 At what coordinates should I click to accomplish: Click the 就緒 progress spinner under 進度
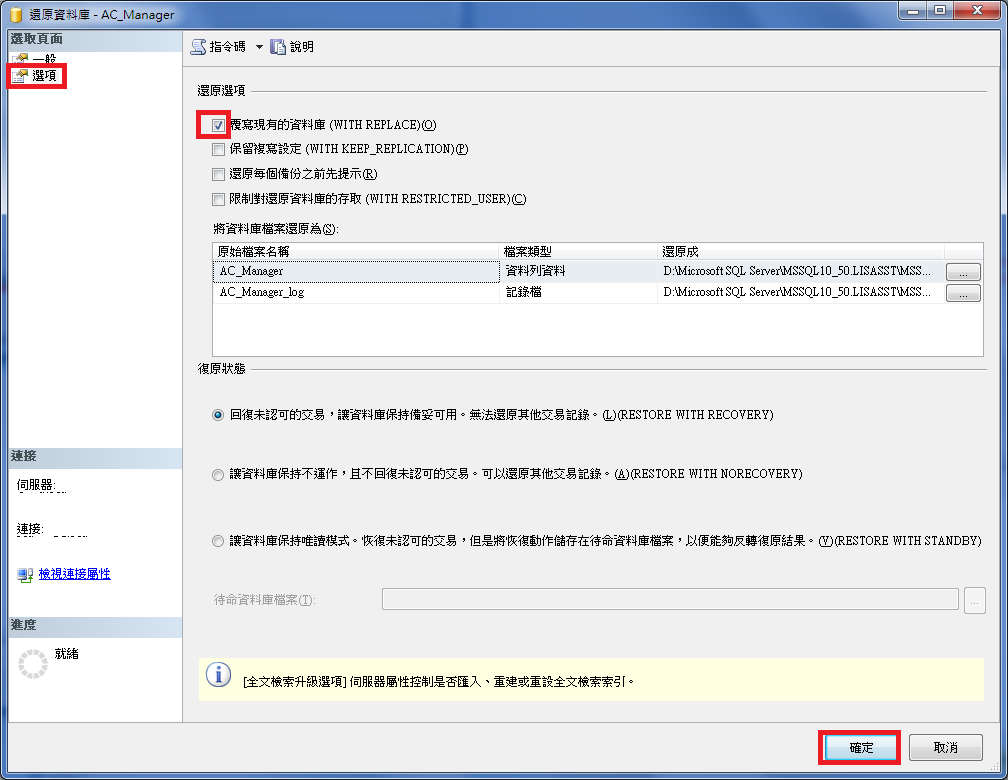point(33,662)
